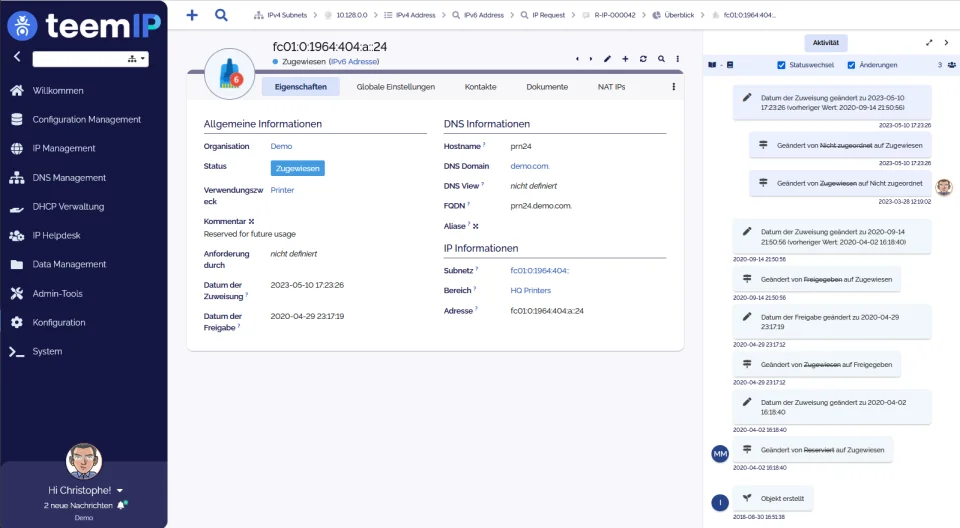Click Konfiguration gear icon
This screenshot has width=960, height=528.
click(17, 322)
